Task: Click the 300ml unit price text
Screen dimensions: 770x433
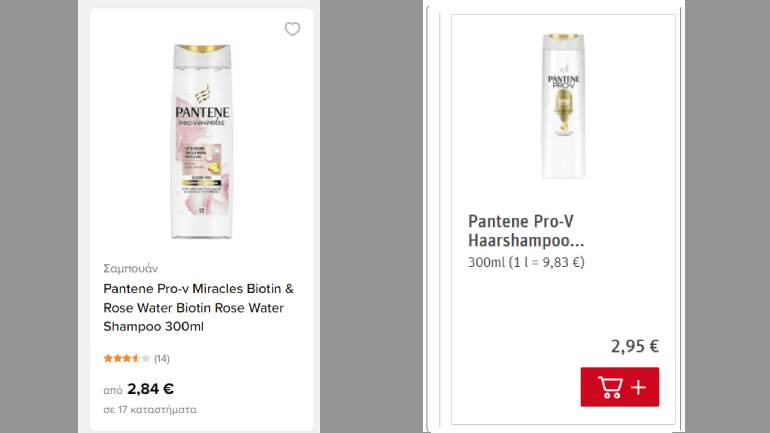Action: click(x=526, y=262)
